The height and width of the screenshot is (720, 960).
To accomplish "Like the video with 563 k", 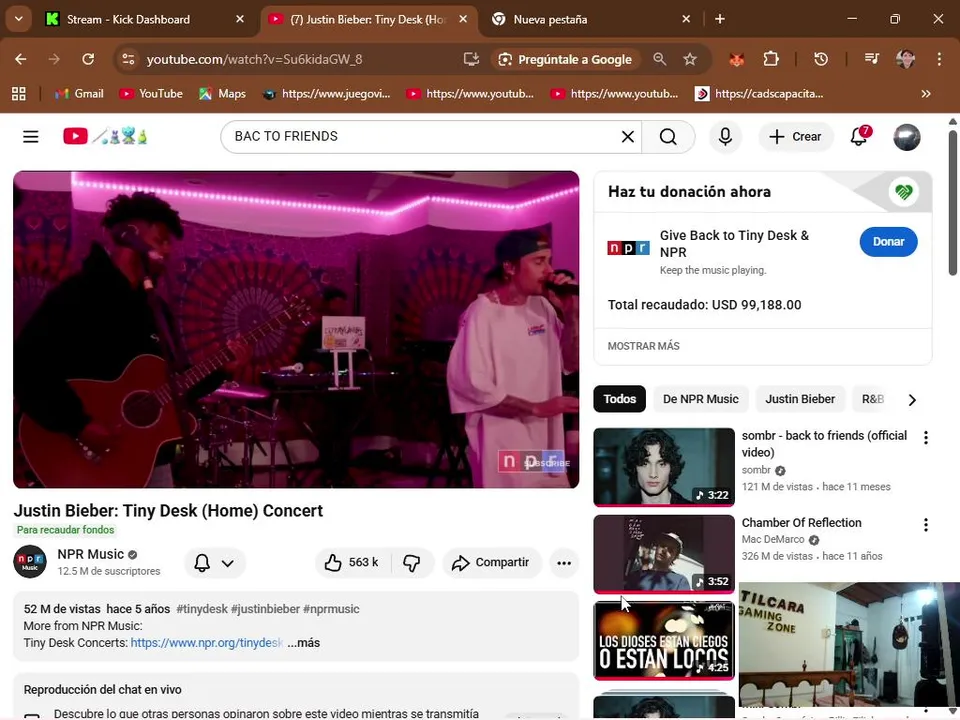I will (x=352, y=563).
